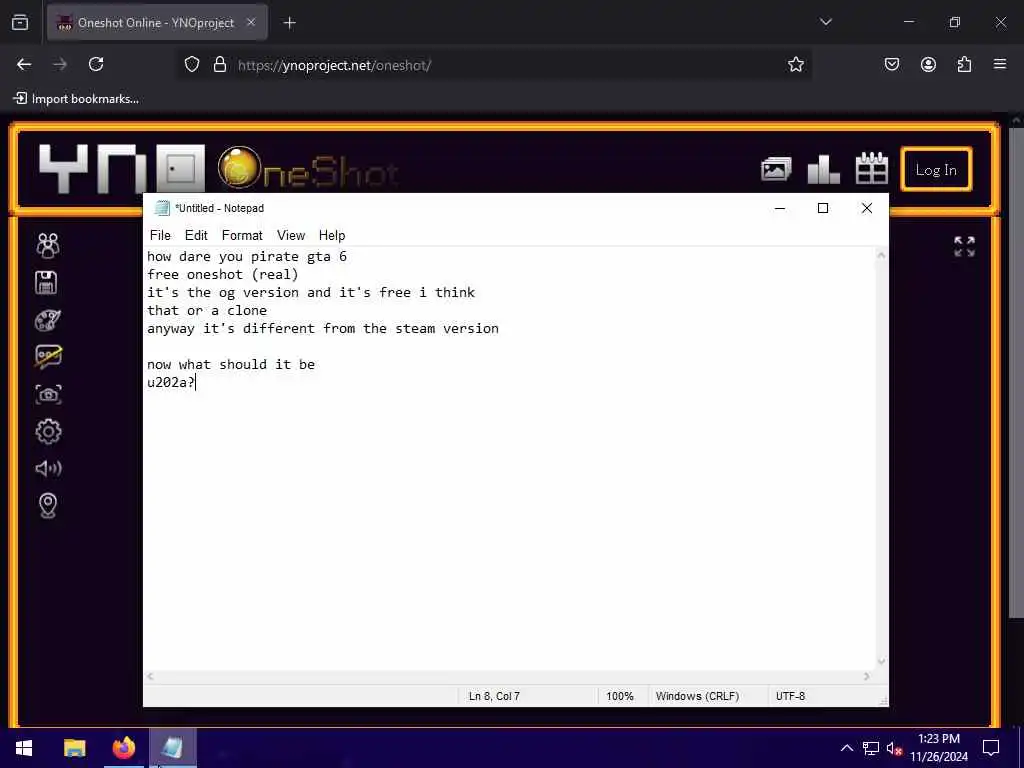
Task: Open File Explorer from the taskbar
Action: coord(74,748)
